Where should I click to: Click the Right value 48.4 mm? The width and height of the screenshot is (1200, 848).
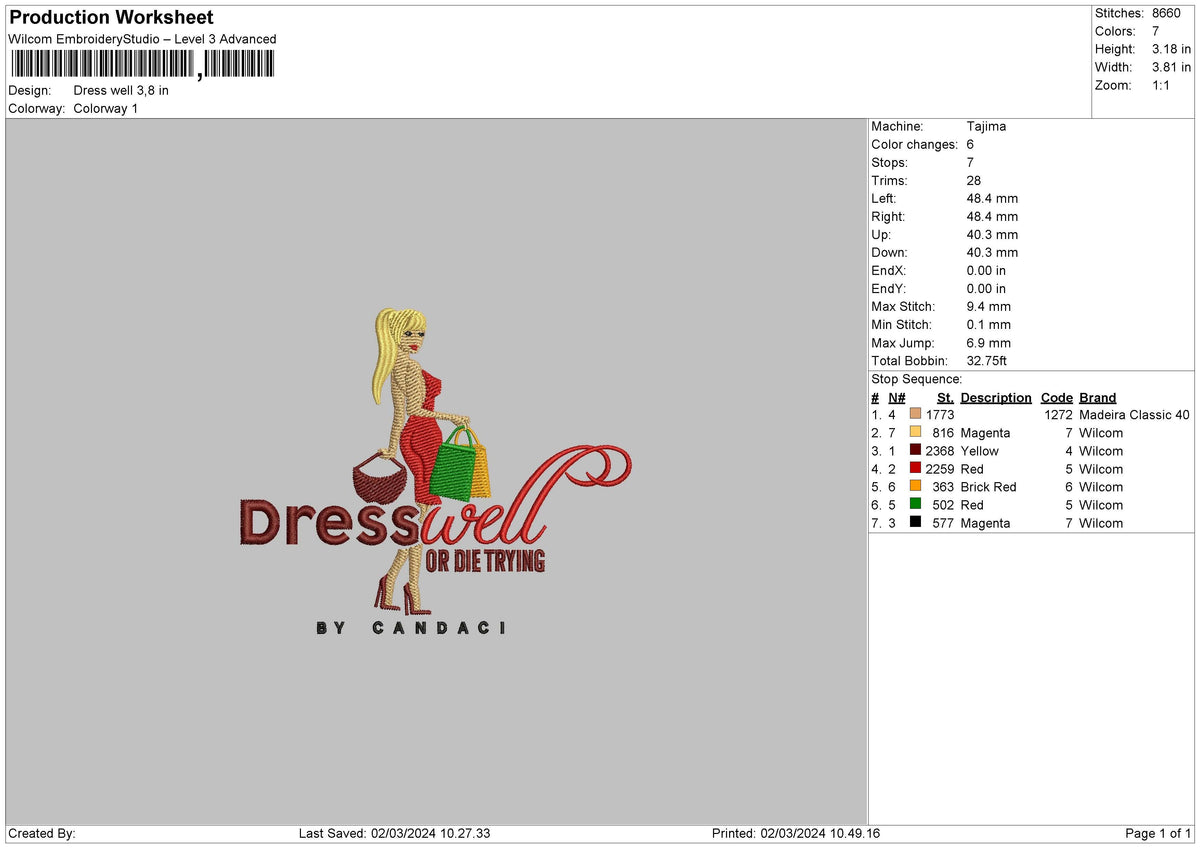(x=992, y=216)
